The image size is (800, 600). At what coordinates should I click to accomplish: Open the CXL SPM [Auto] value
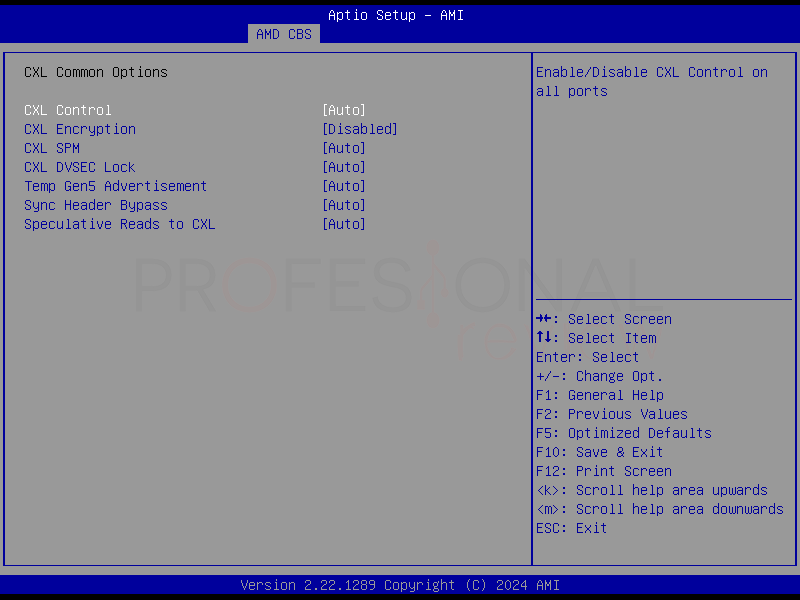pos(344,148)
